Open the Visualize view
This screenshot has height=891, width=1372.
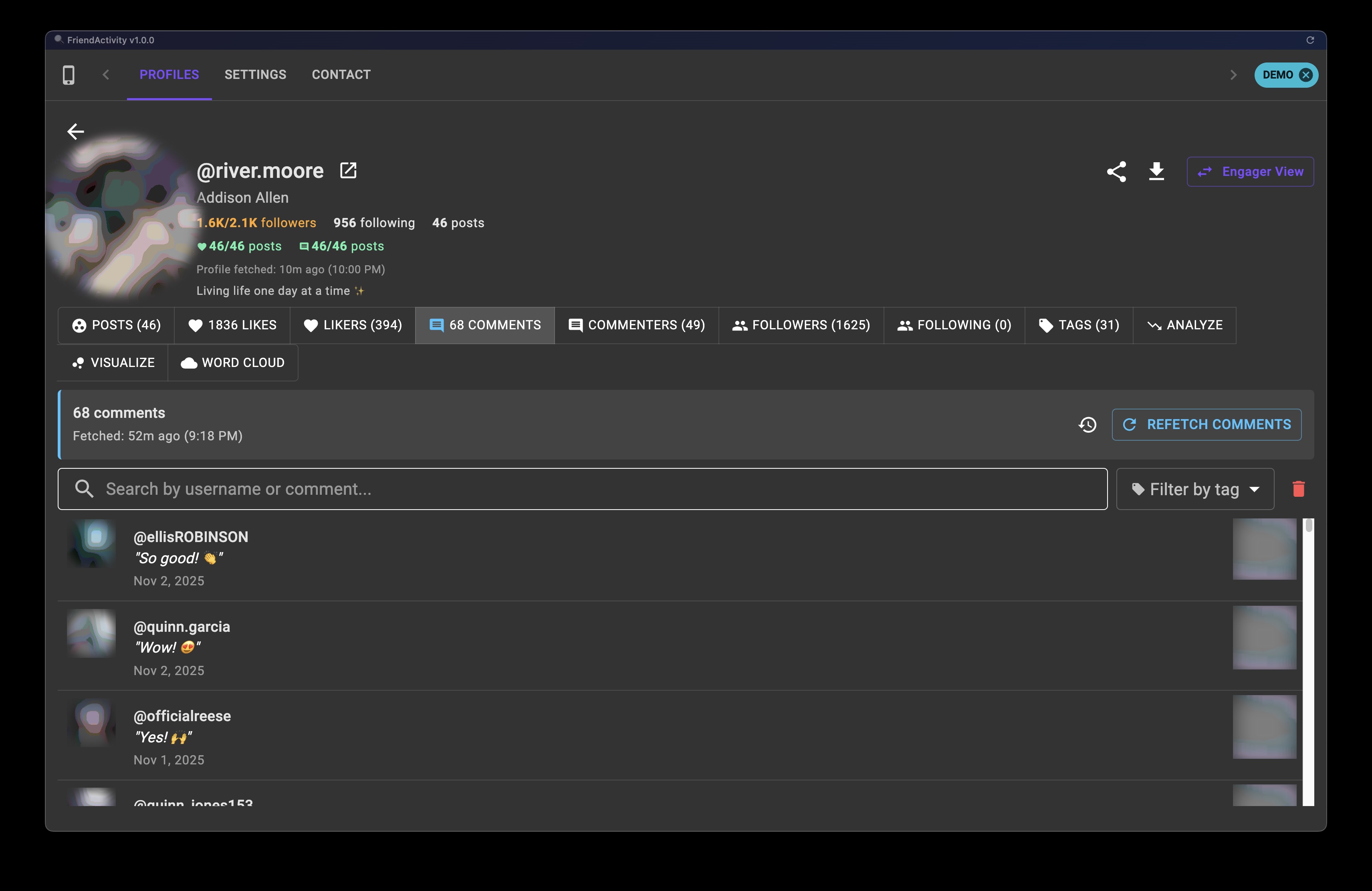[113, 363]
